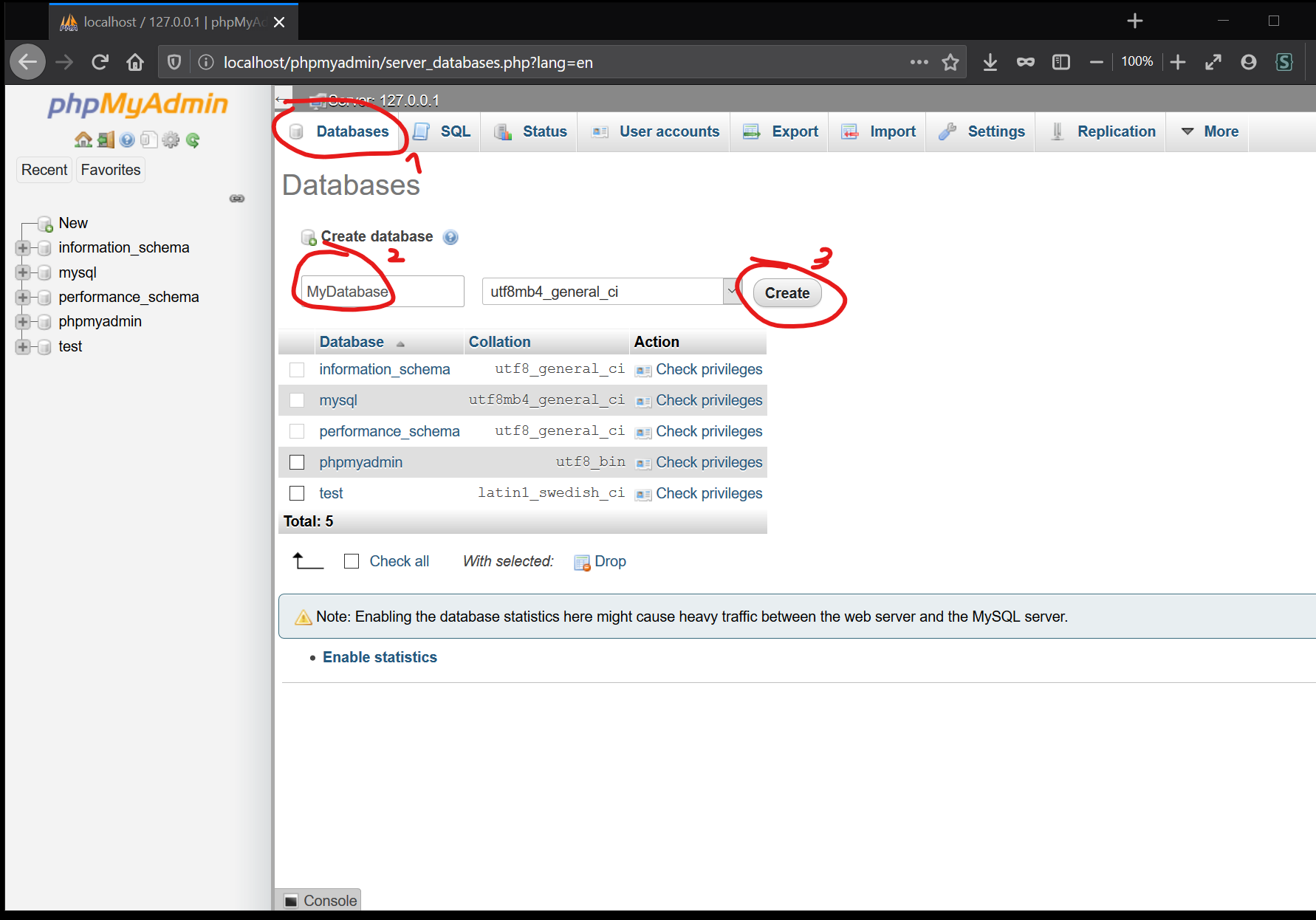Click the Enable statistics link
Image resolution: width=1316 pixels, height=920 pixels.
(x=380, y=657)
